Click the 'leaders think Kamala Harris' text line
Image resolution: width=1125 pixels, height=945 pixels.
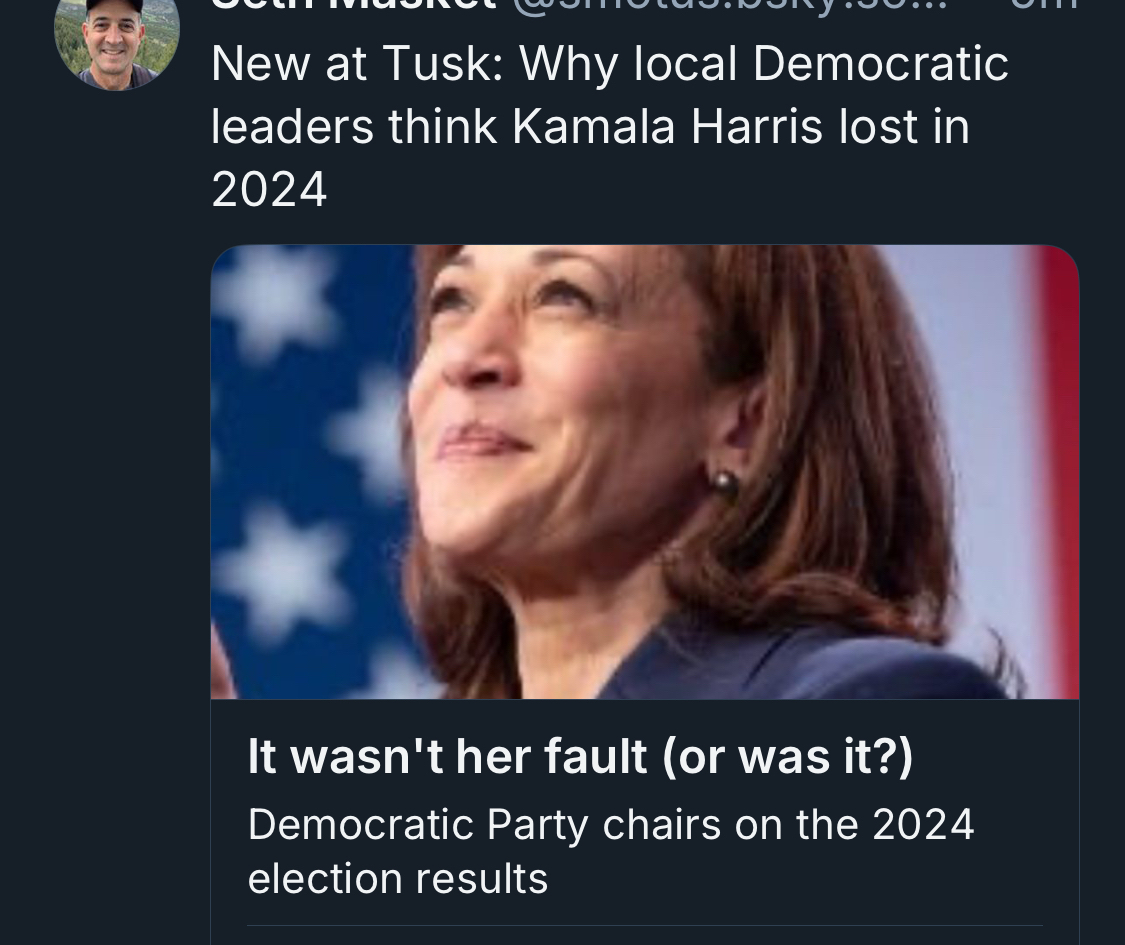coord(590,127)
